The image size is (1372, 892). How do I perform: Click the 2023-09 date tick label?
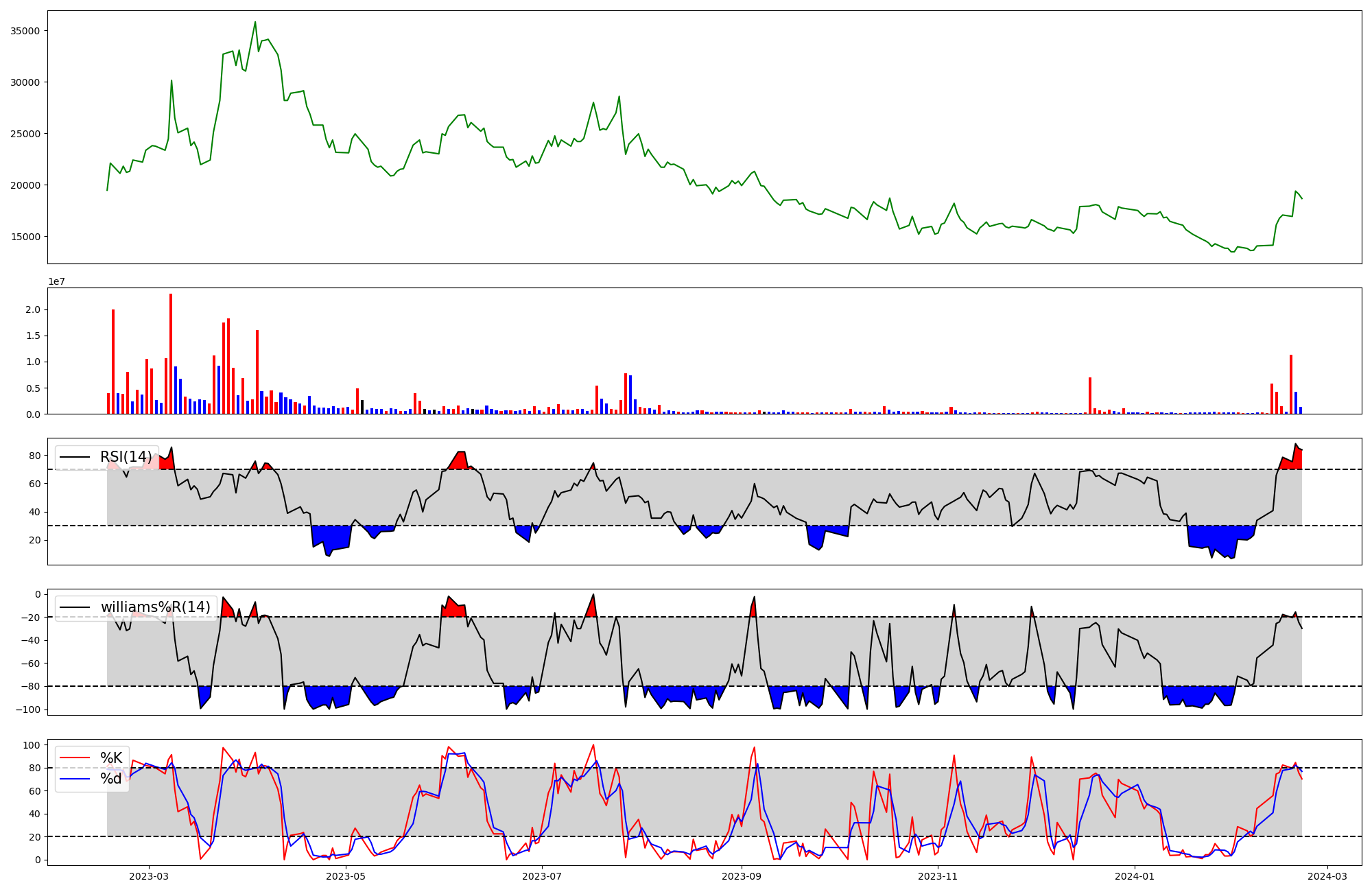tap(742, 876)
